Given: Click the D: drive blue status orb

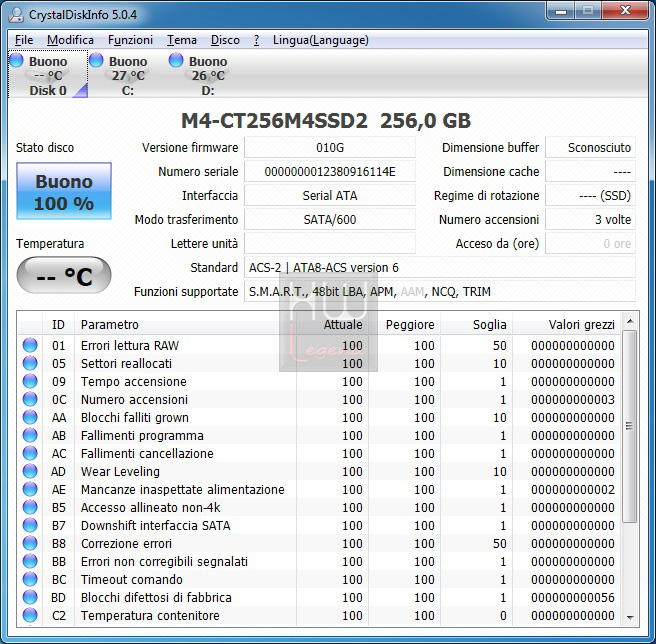Looking at the screenshot, I should click(176, 60).
